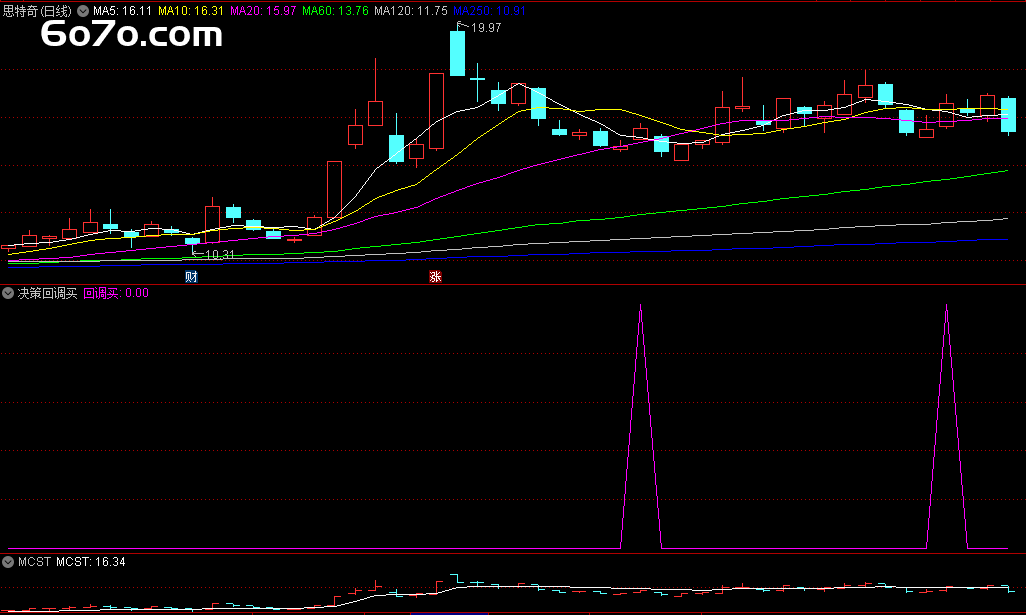Click the MA5: 16.11 legend value
Viewport: 1026px width, 615px height.
(x=122, y=11)
